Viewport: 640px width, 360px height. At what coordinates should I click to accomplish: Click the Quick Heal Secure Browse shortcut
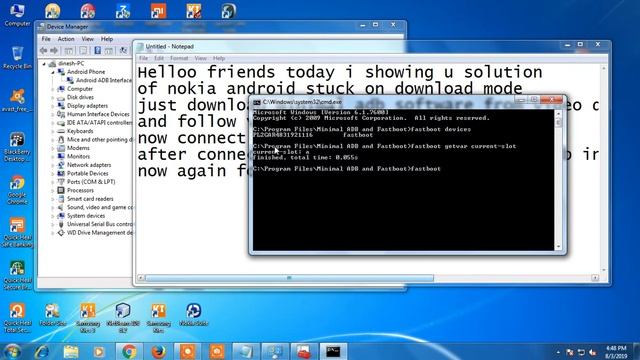point(17,276)
